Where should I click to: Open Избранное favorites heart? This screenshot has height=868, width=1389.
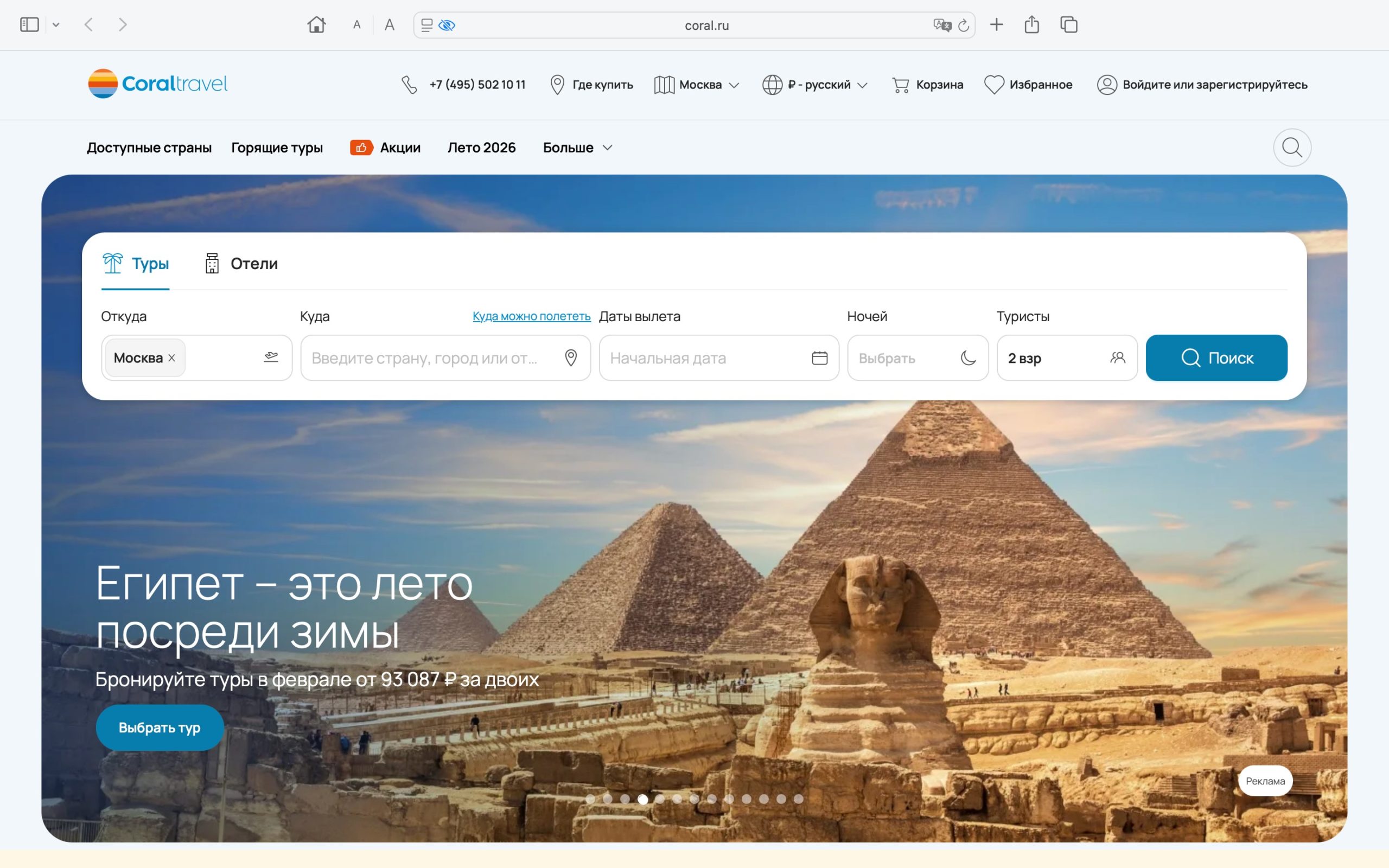point(1028,85)
